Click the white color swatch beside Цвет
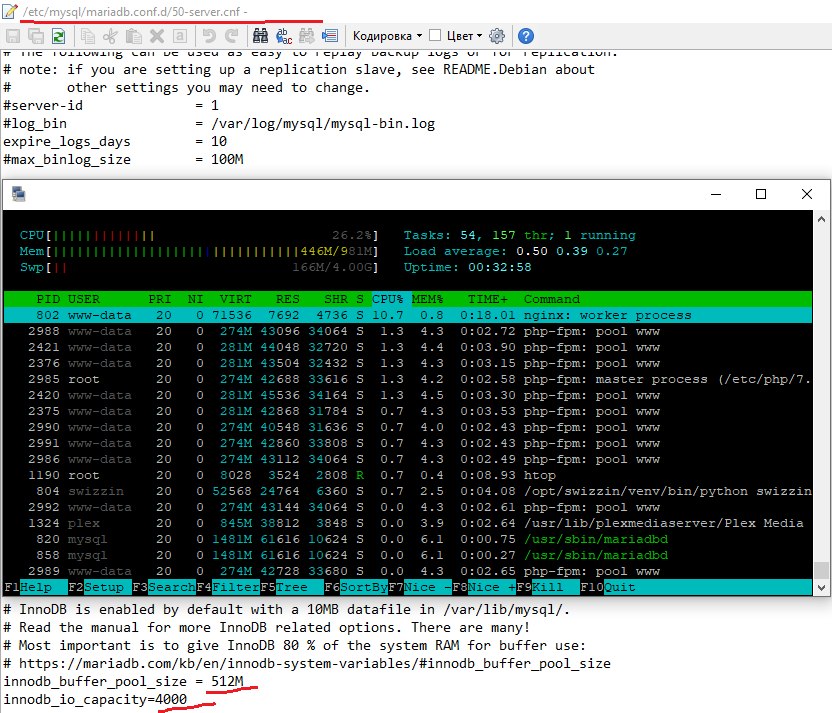This screenshot has height=713, width=832. click(435, 36)
